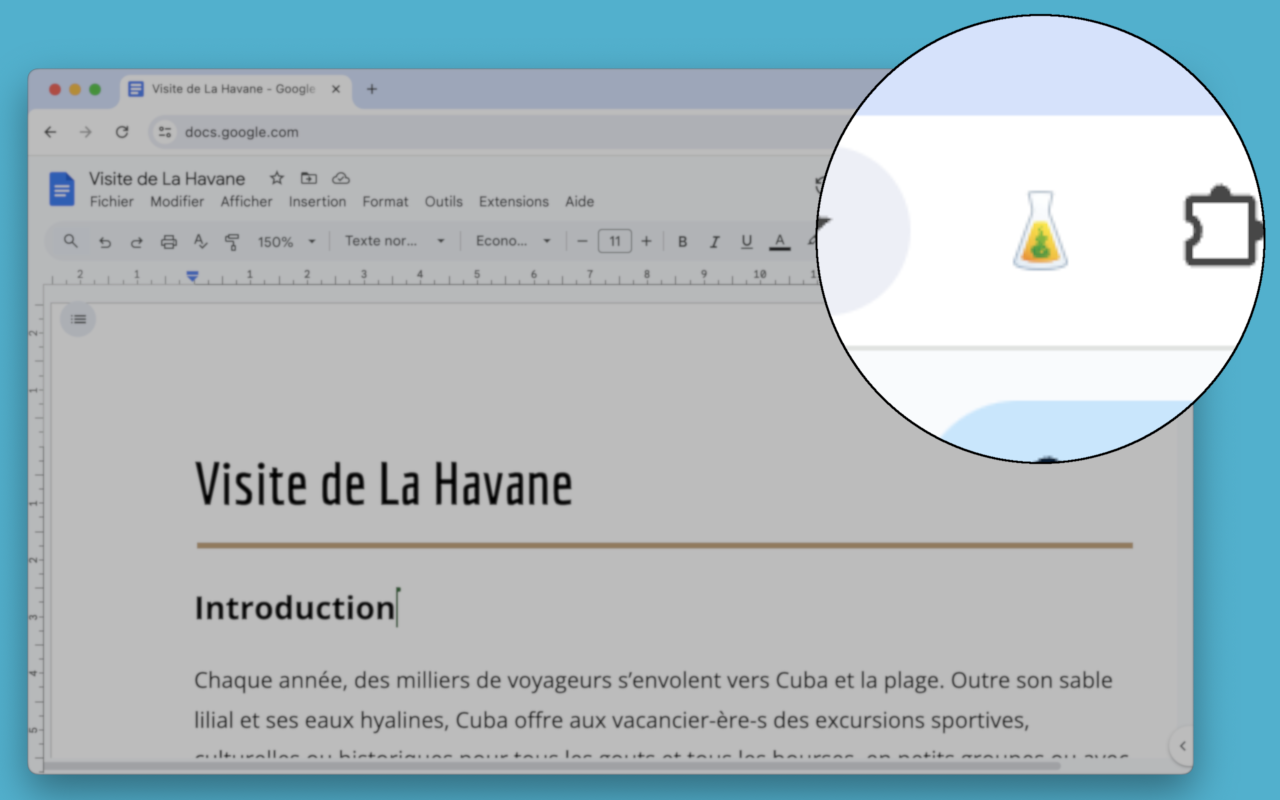Open the 150% zoom dropdown
The image size is (1280, 800).
click(x=286, y=241)
